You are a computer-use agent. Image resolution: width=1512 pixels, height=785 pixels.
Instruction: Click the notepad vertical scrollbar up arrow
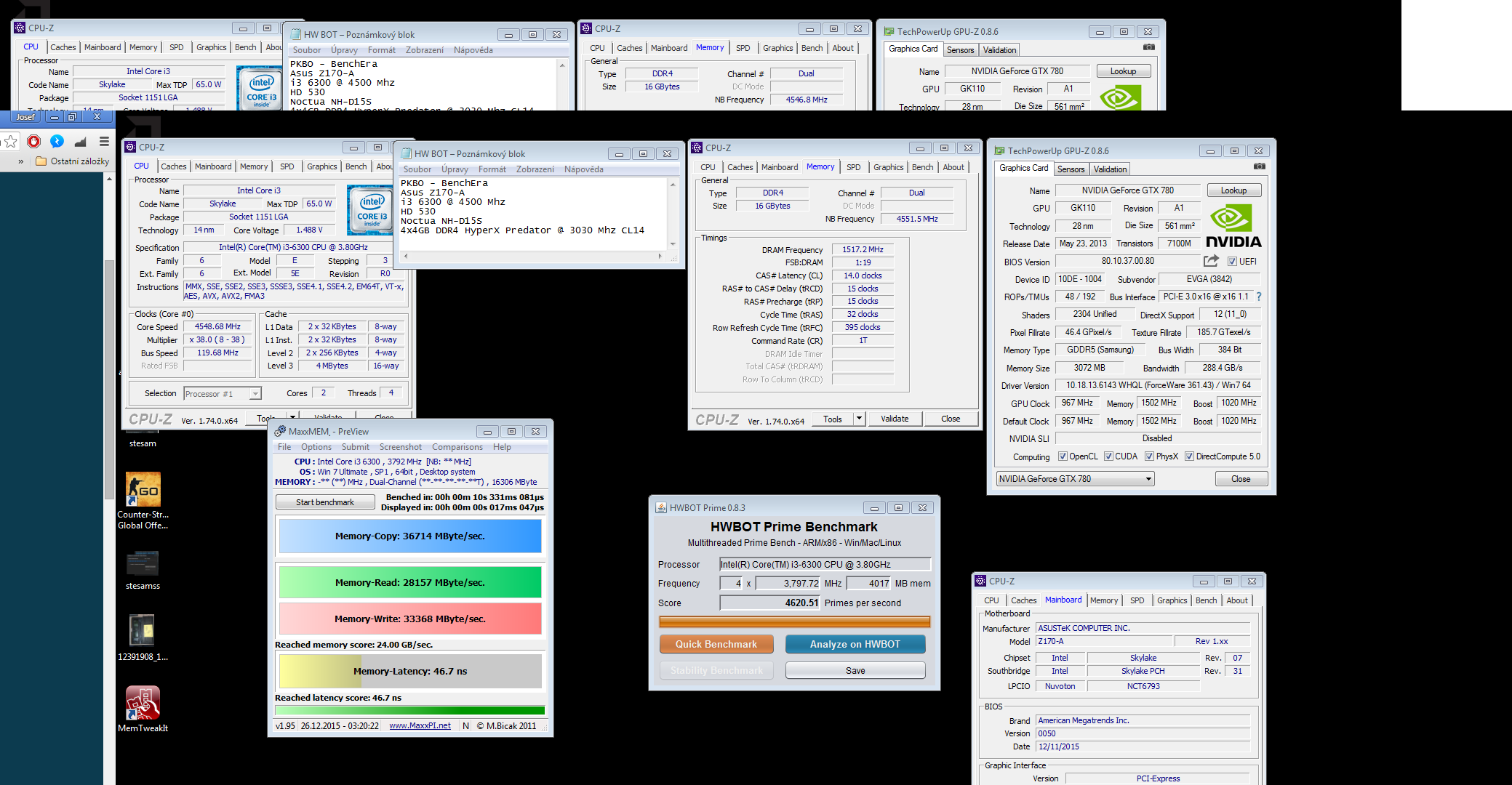pos(673,185)
